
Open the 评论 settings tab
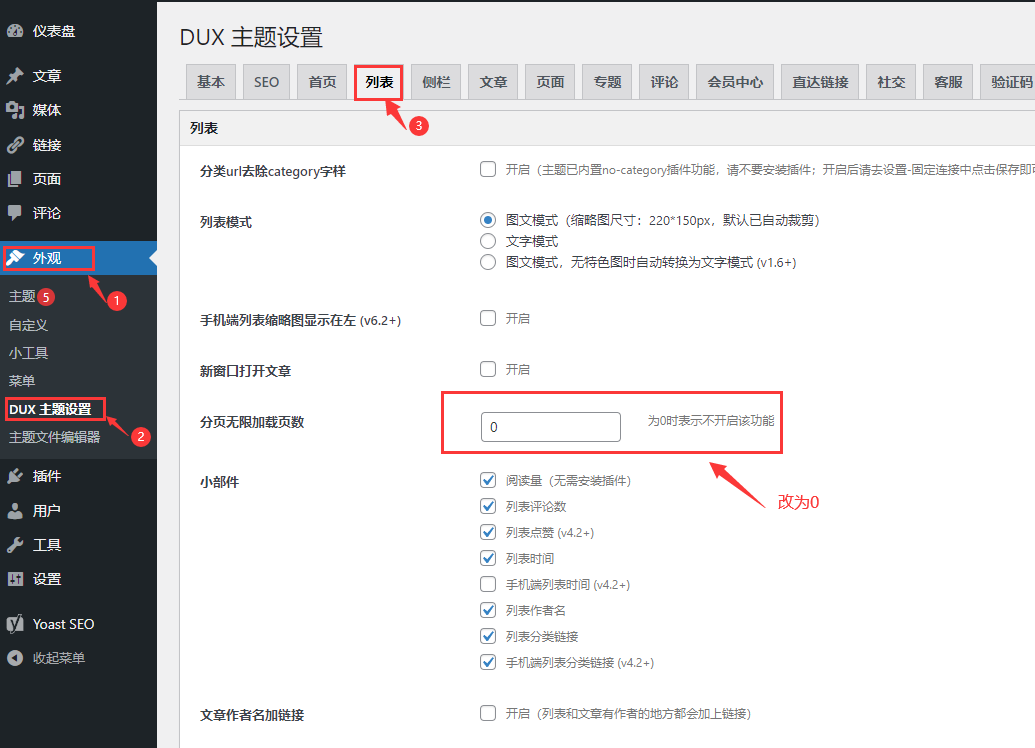tap(664, 82)
